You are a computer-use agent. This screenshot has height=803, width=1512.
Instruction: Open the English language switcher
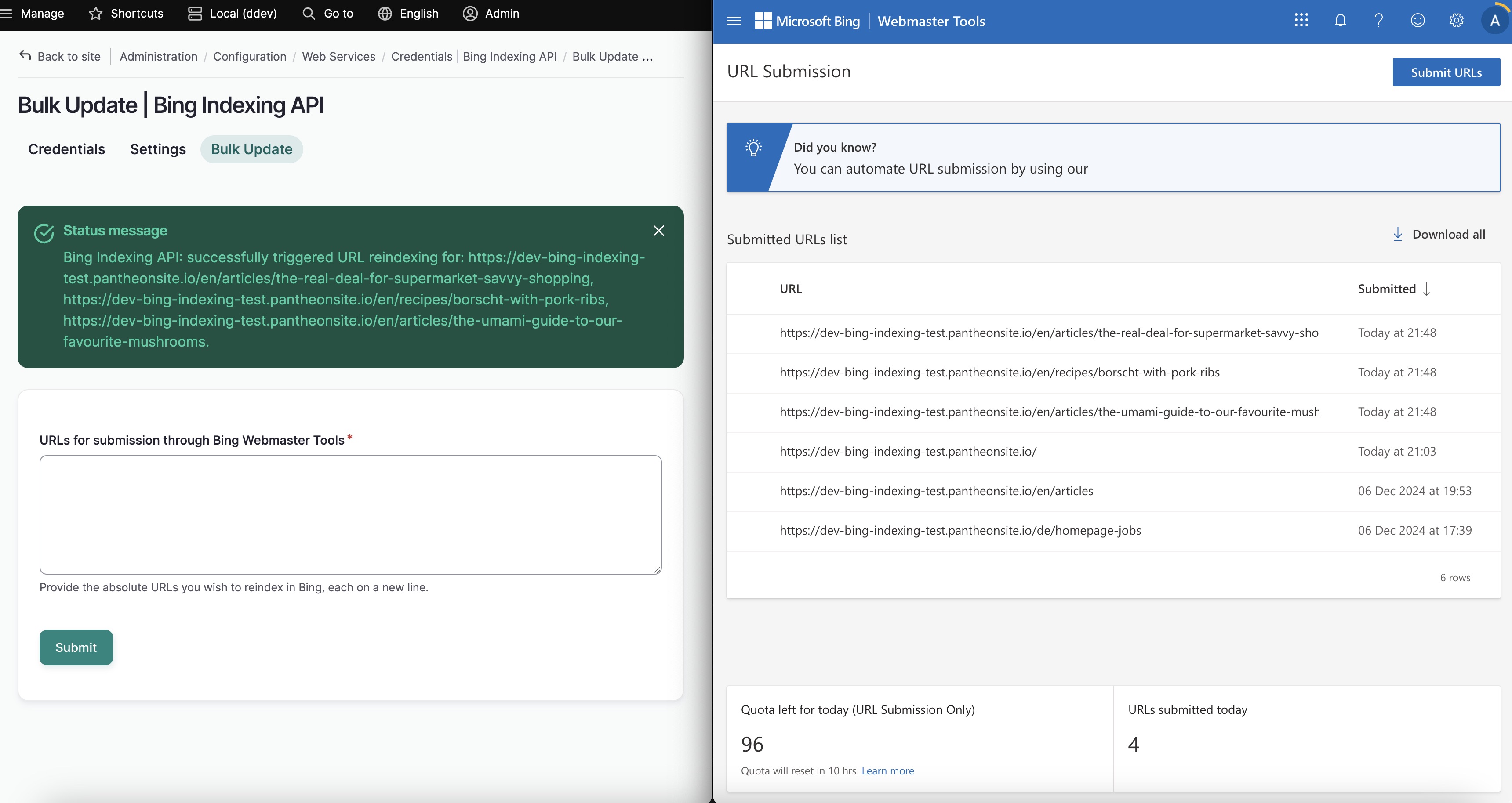tap(408, 14)
